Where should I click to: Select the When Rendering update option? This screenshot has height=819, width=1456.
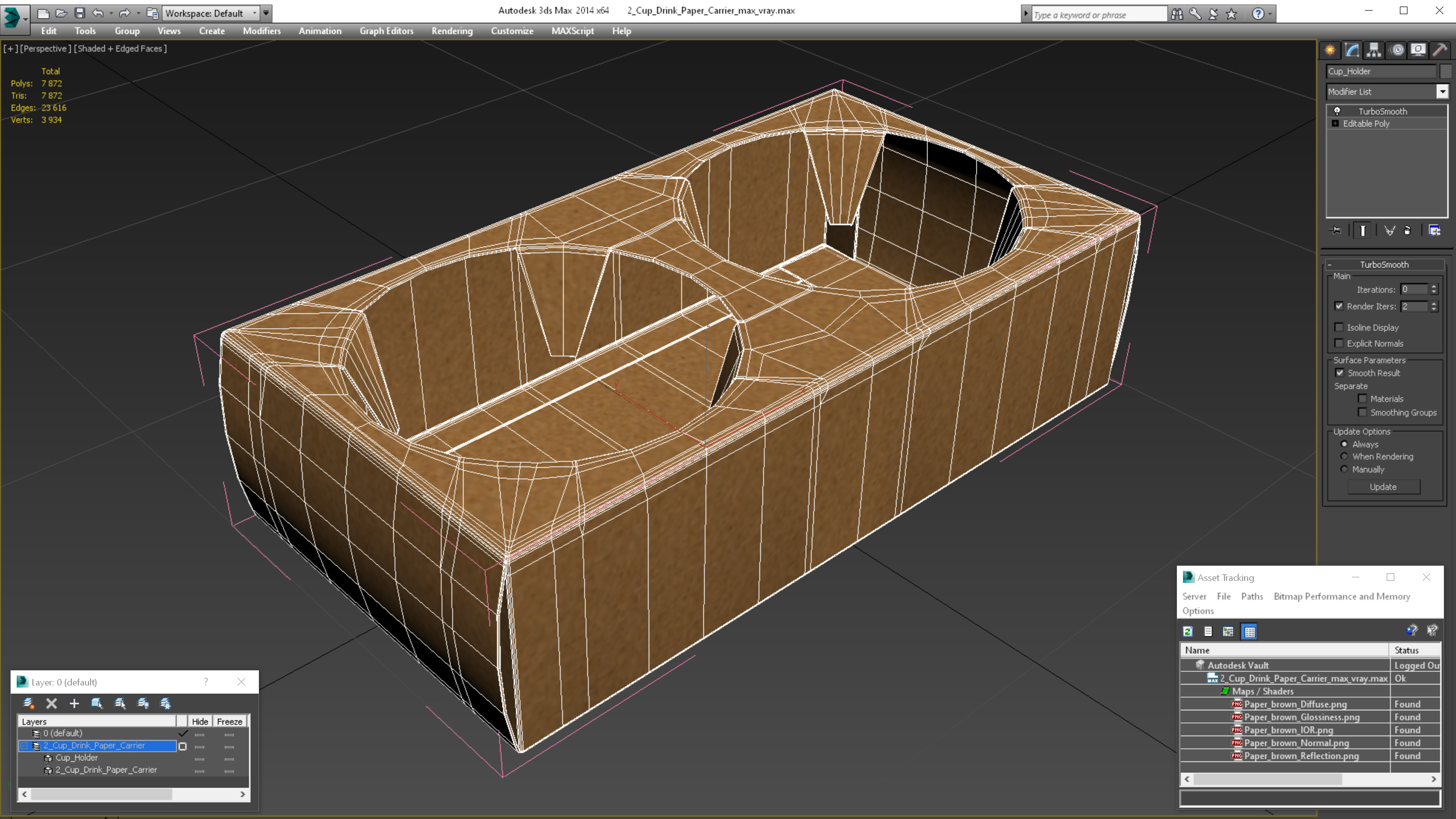[x=1344, y=456]
